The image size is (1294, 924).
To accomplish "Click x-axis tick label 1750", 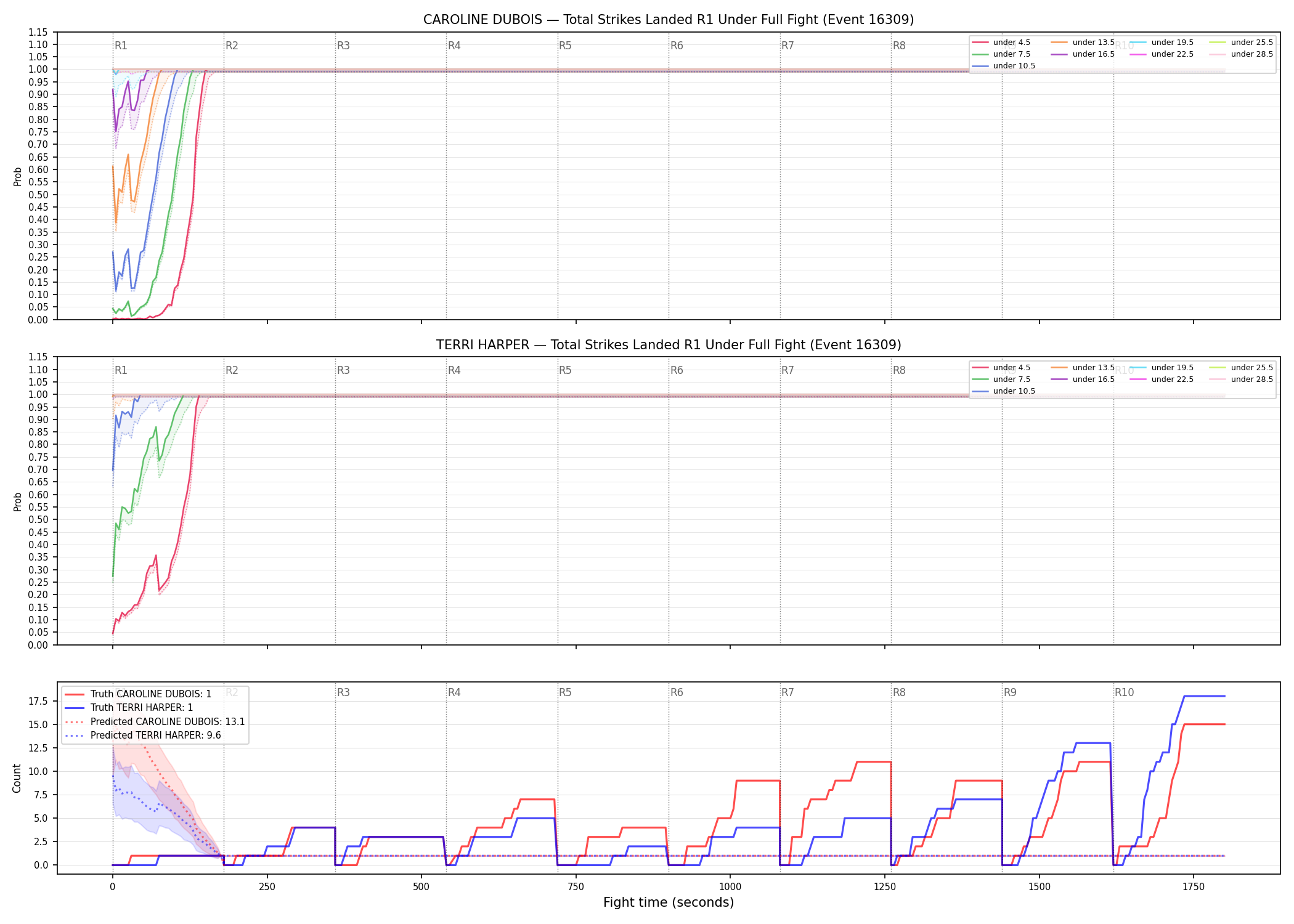I will [1194, 887].
